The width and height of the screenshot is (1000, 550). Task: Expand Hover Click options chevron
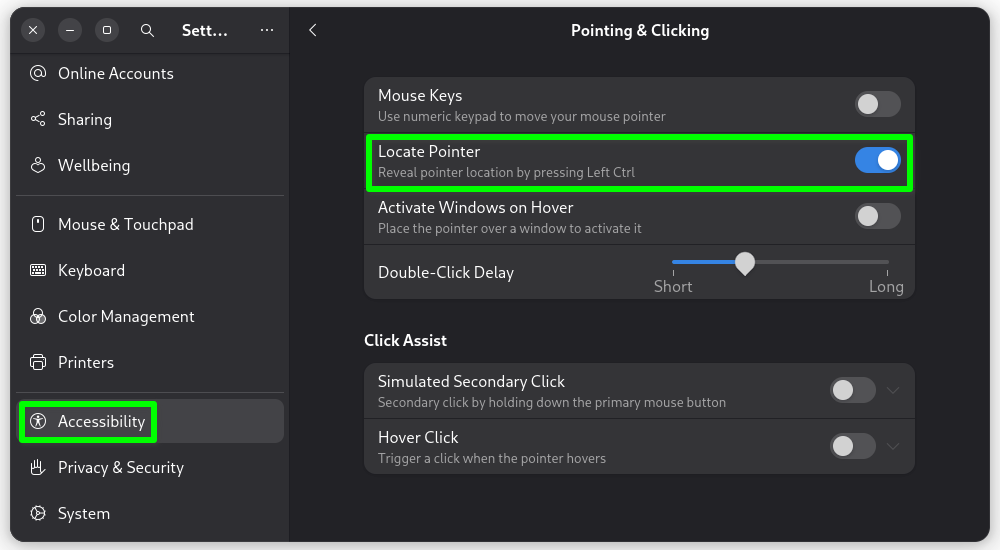click(894, 446)
